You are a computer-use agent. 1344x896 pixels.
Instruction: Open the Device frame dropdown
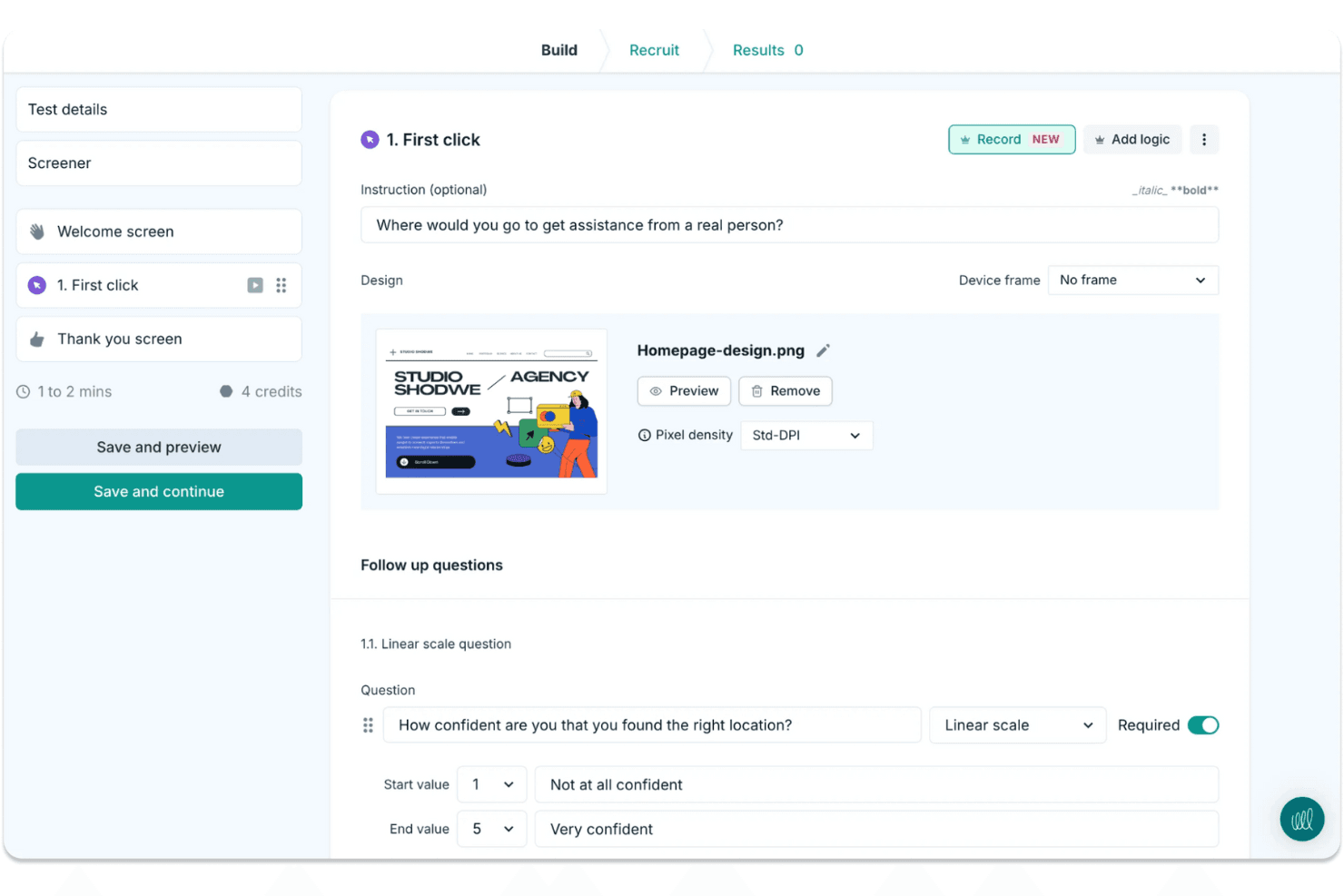click(x=1132, y=281)
